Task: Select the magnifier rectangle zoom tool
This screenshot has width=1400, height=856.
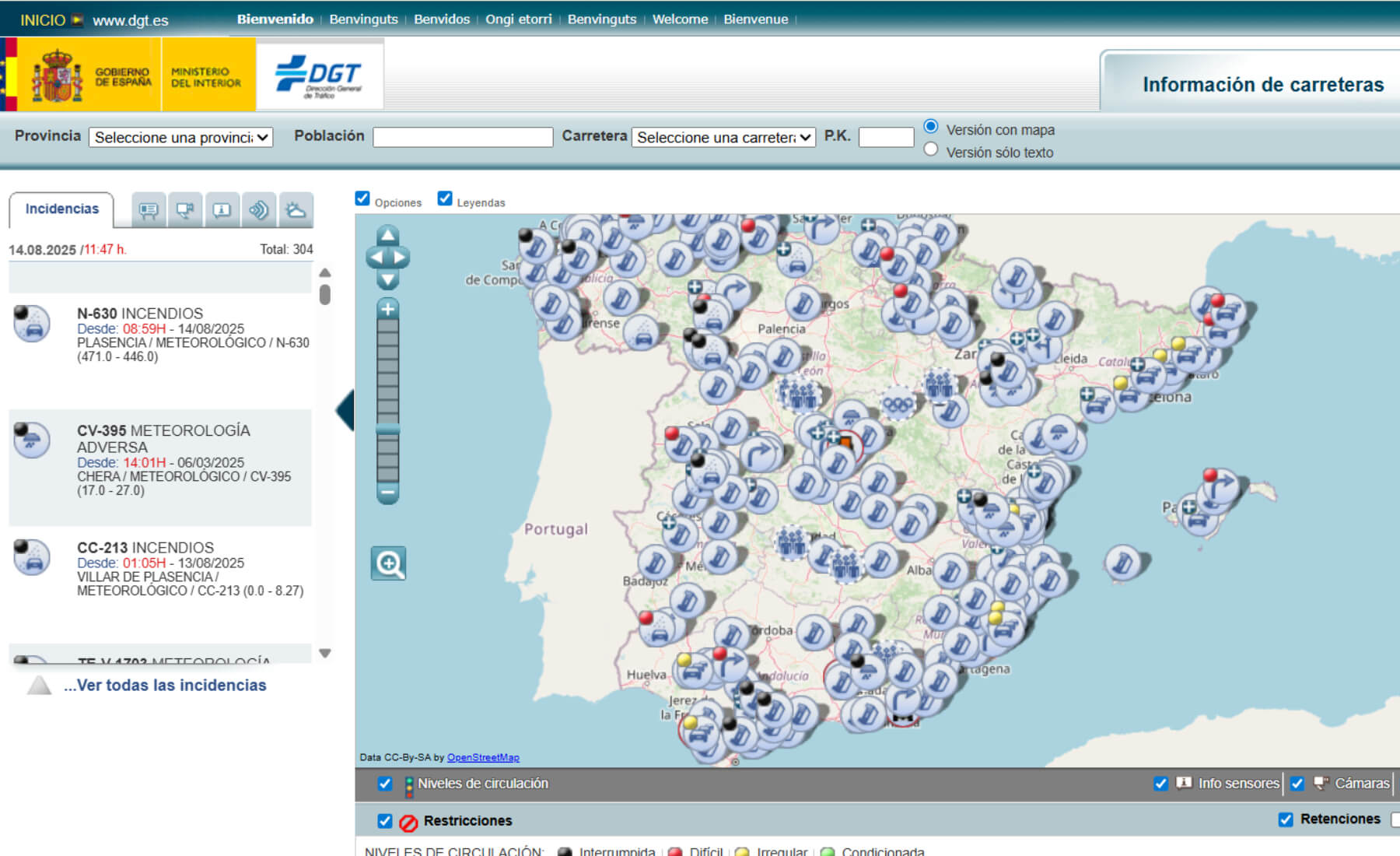Action: (x=387, y=564)
